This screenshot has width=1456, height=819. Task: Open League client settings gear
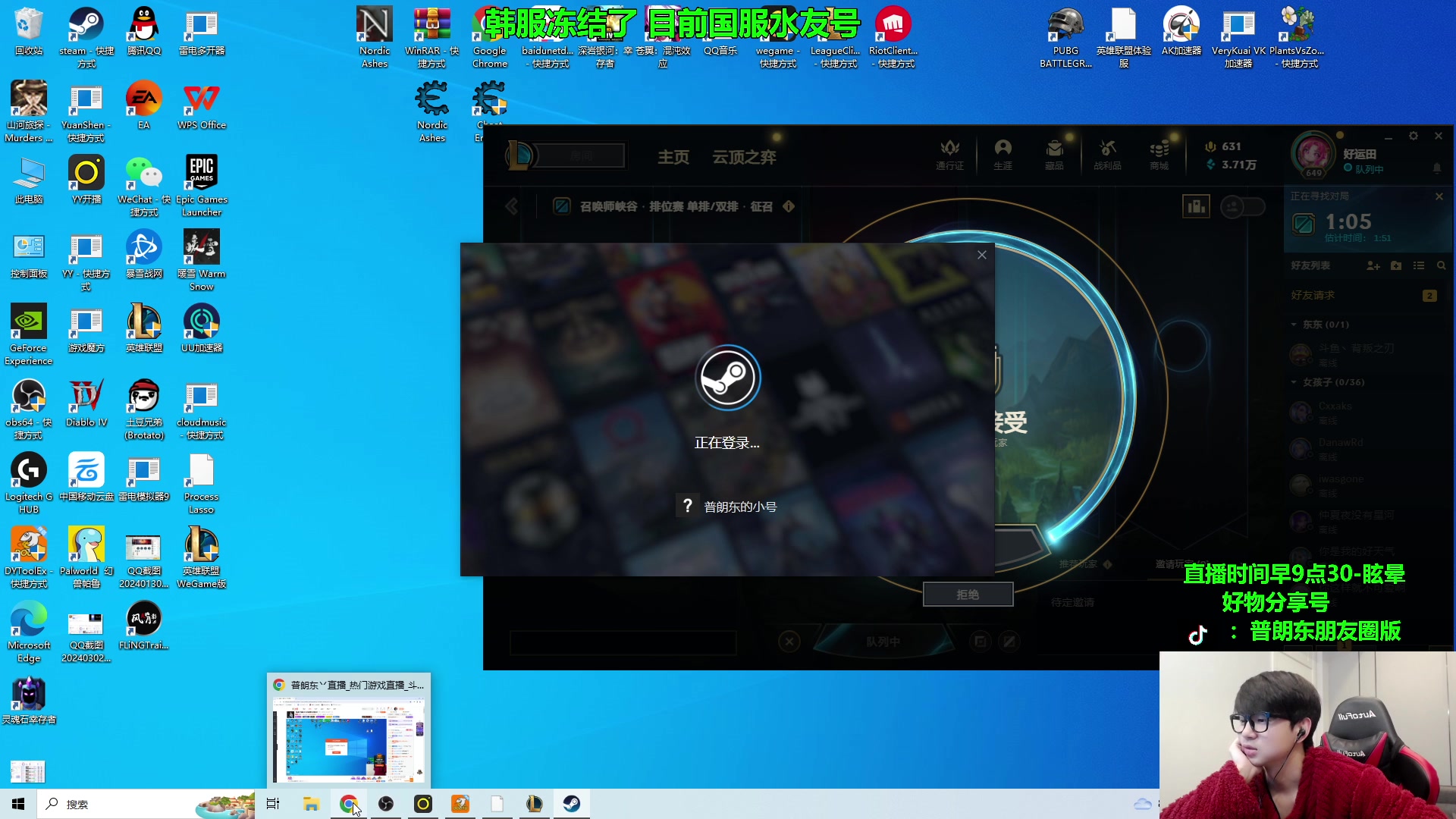1414,136
